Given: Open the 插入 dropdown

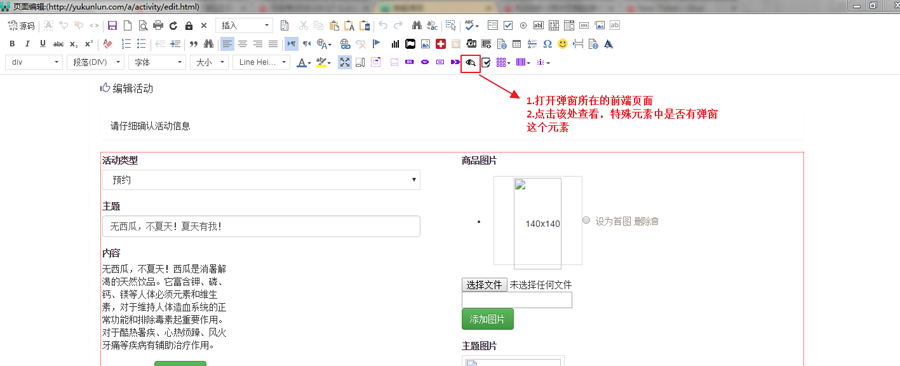Looking at the screenshot, I should (244, 25).
